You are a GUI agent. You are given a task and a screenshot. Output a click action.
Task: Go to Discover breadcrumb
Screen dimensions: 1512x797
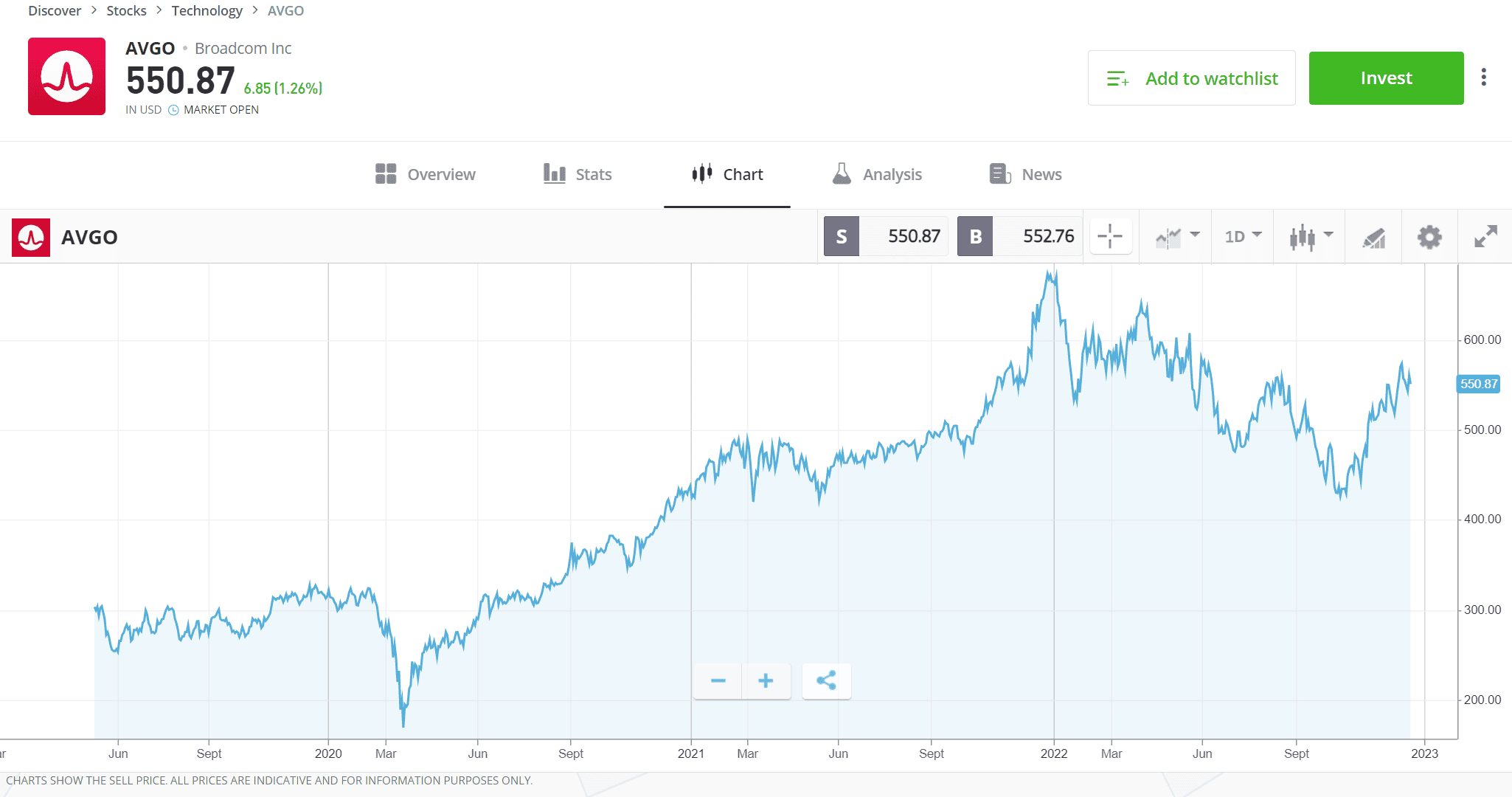(55, 10)
